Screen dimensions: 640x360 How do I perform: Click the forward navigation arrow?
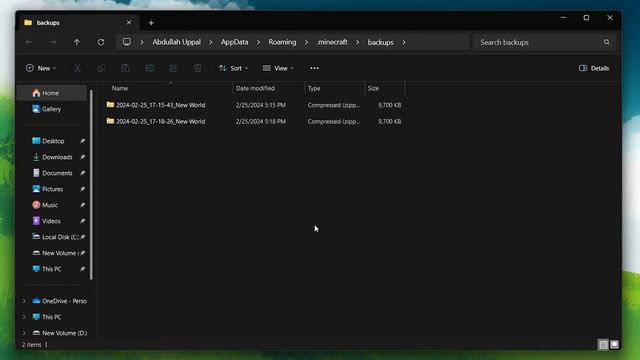53,42
